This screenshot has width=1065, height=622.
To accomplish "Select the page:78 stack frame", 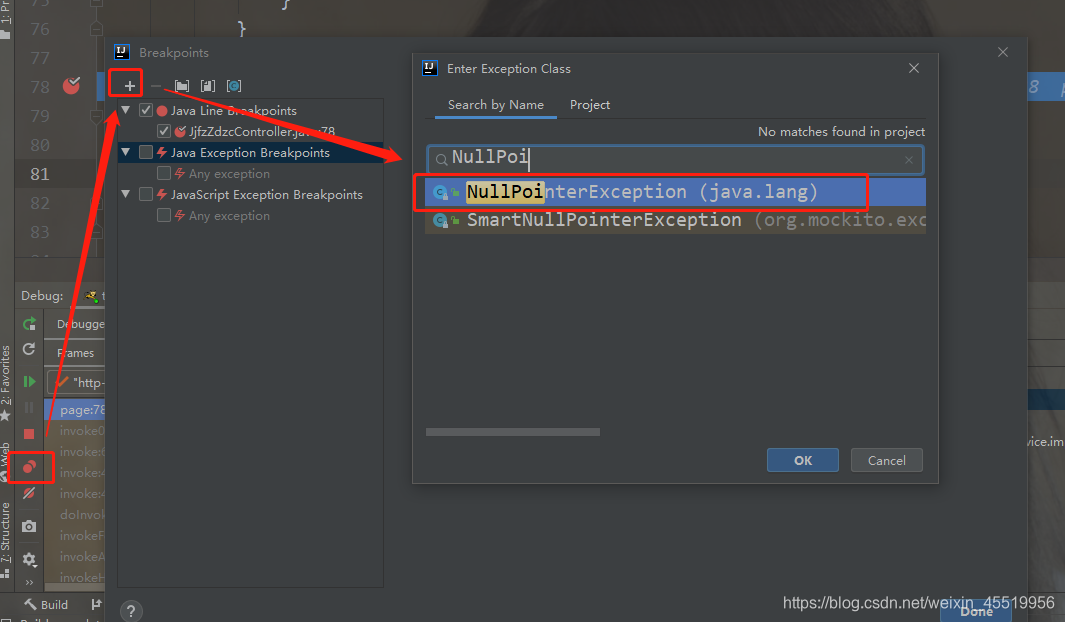I will point(75,409).
